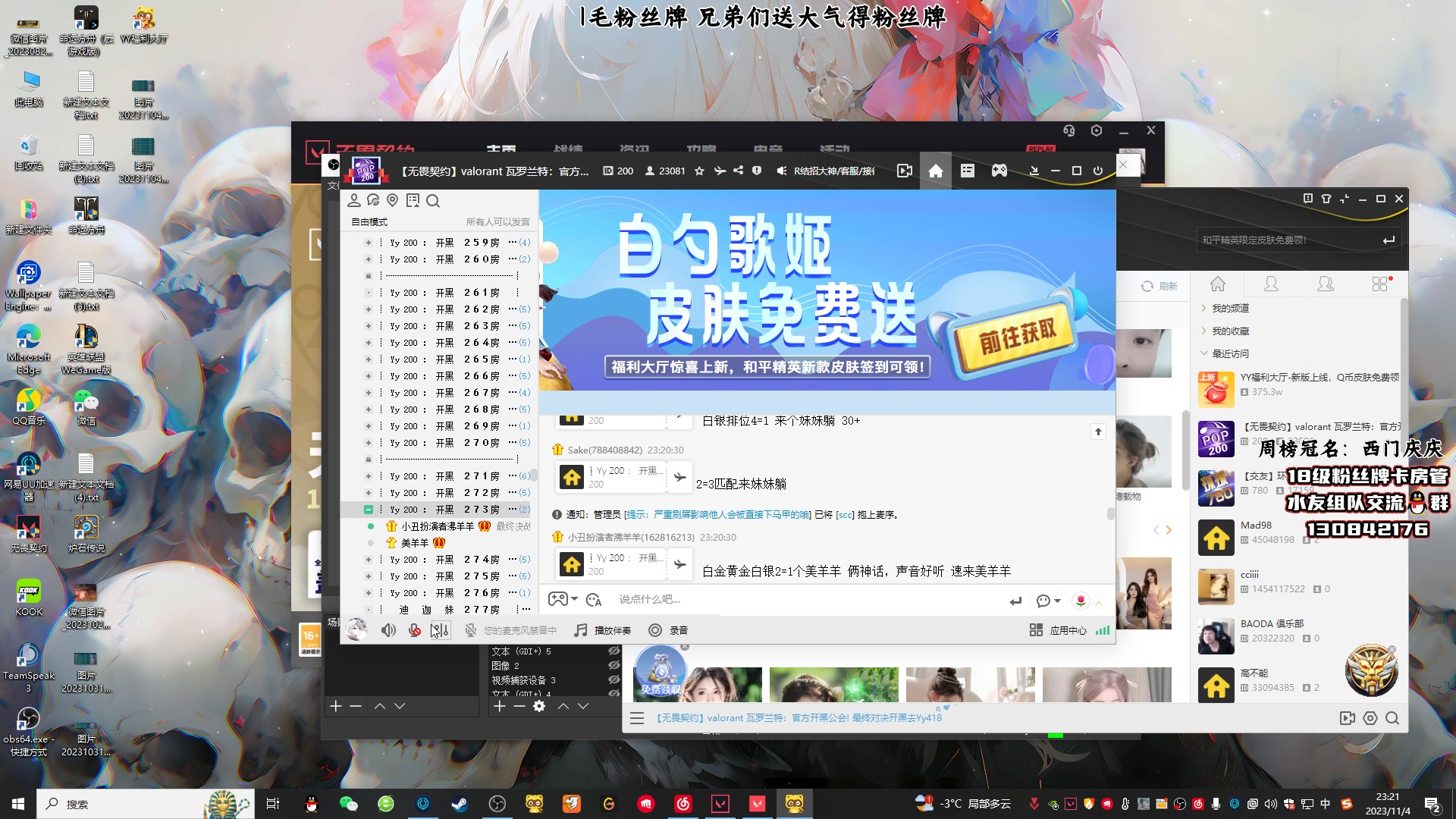Click the 前往获取 banner button
The width and height of the screenshot is (1456, 819).
pos(1017,337)
